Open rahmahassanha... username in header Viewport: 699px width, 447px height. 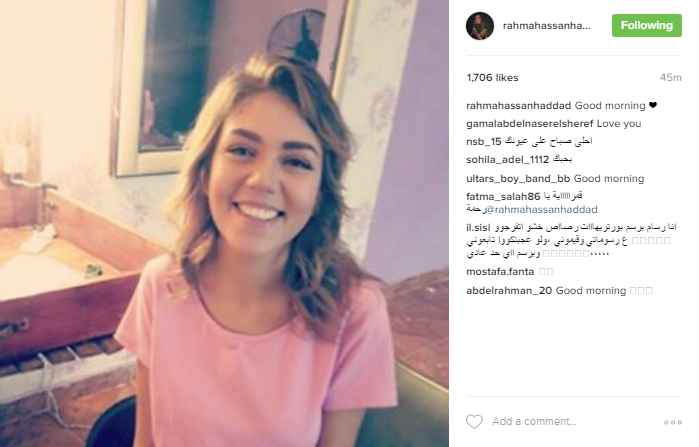546,26
